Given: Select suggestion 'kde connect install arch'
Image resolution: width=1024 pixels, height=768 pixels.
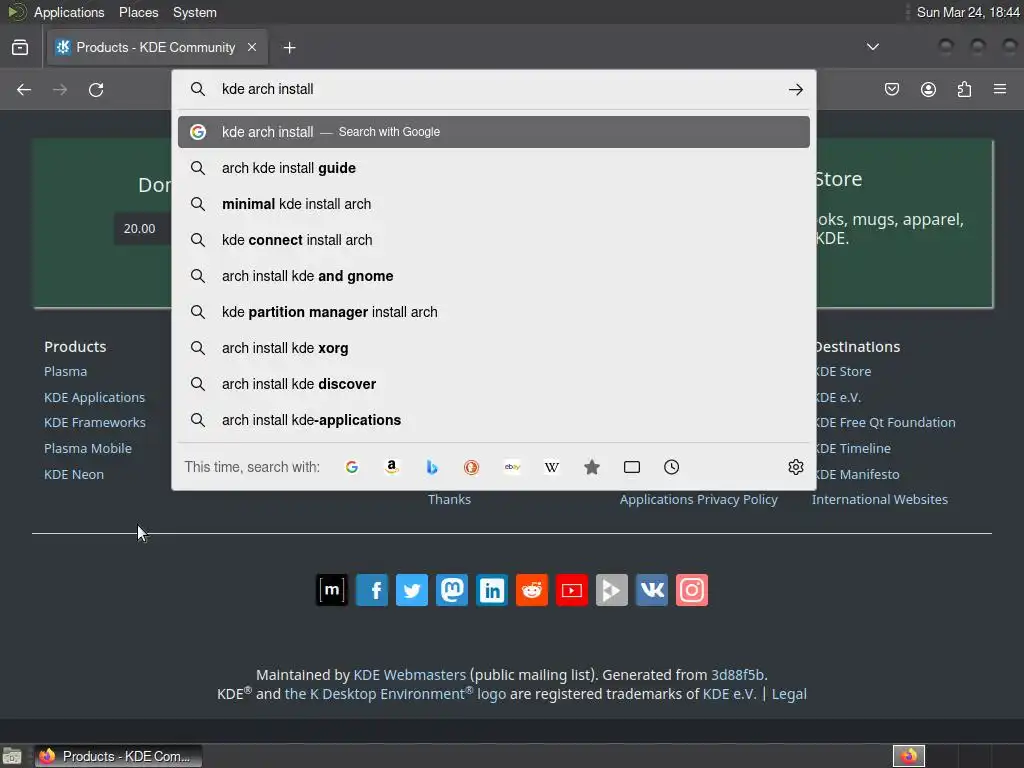Looking at the screenshot, I should [494, 240].
